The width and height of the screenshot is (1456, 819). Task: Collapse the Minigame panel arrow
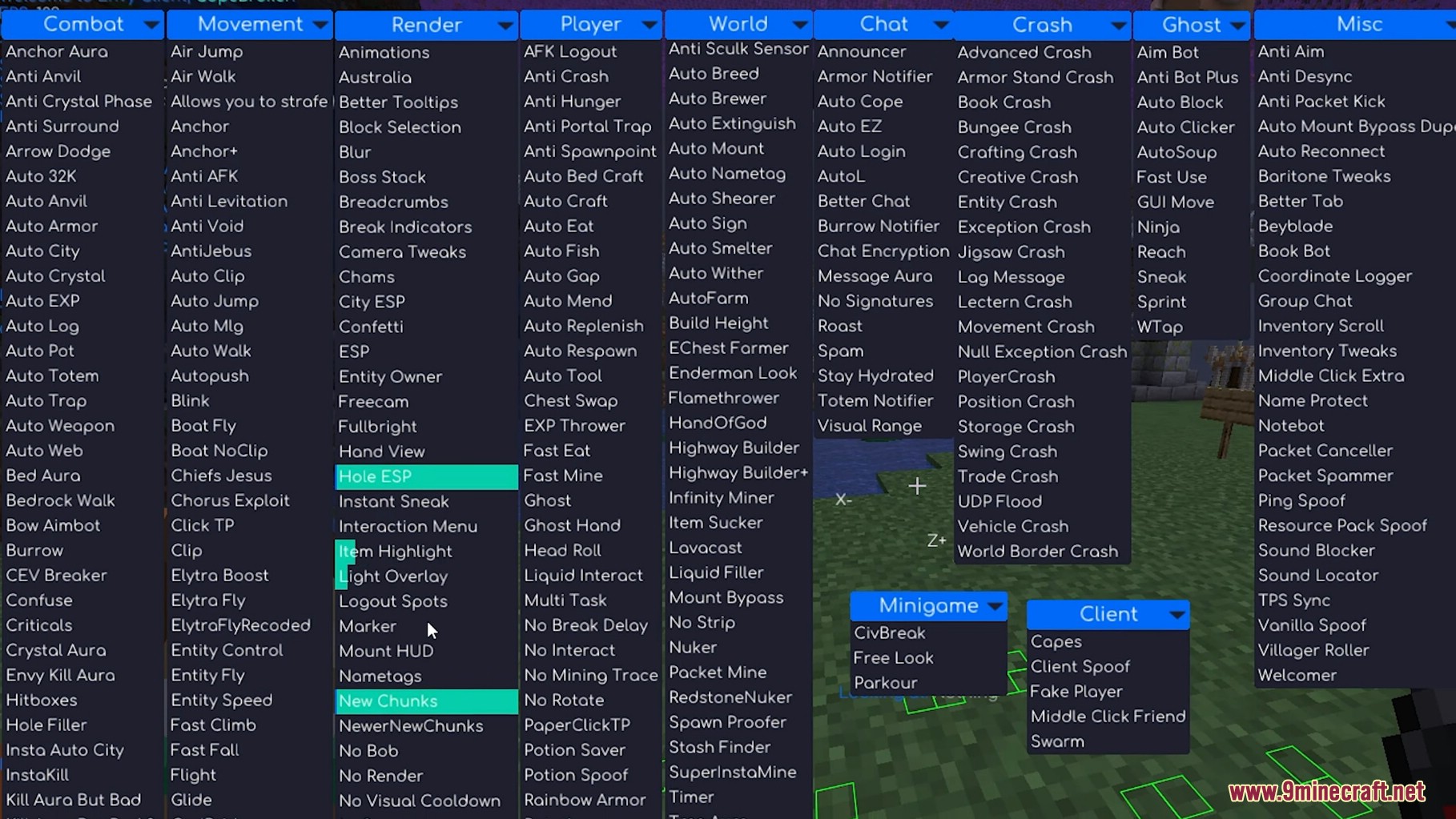995,606
